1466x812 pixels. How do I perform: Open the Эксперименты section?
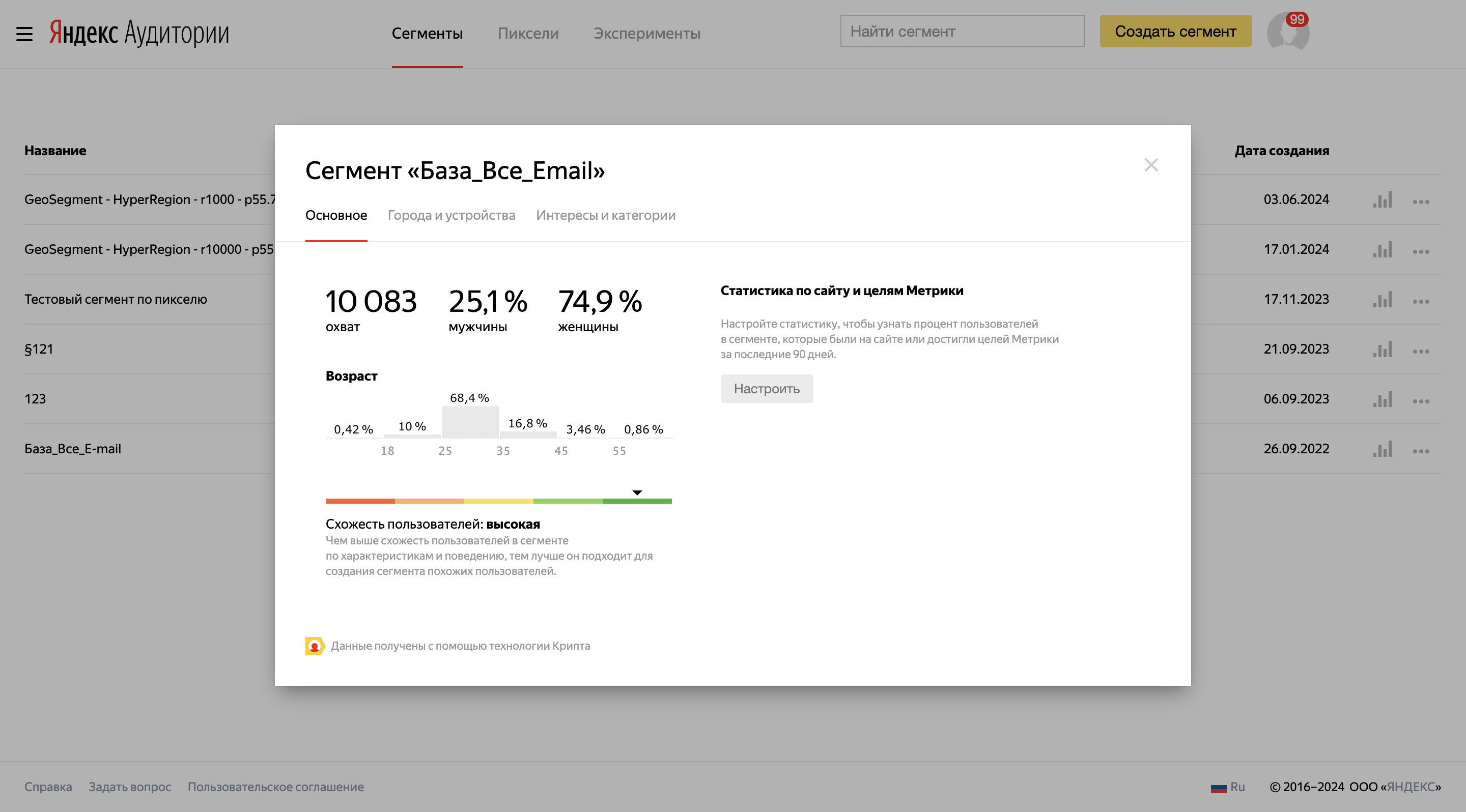click(x=647, y=34)
